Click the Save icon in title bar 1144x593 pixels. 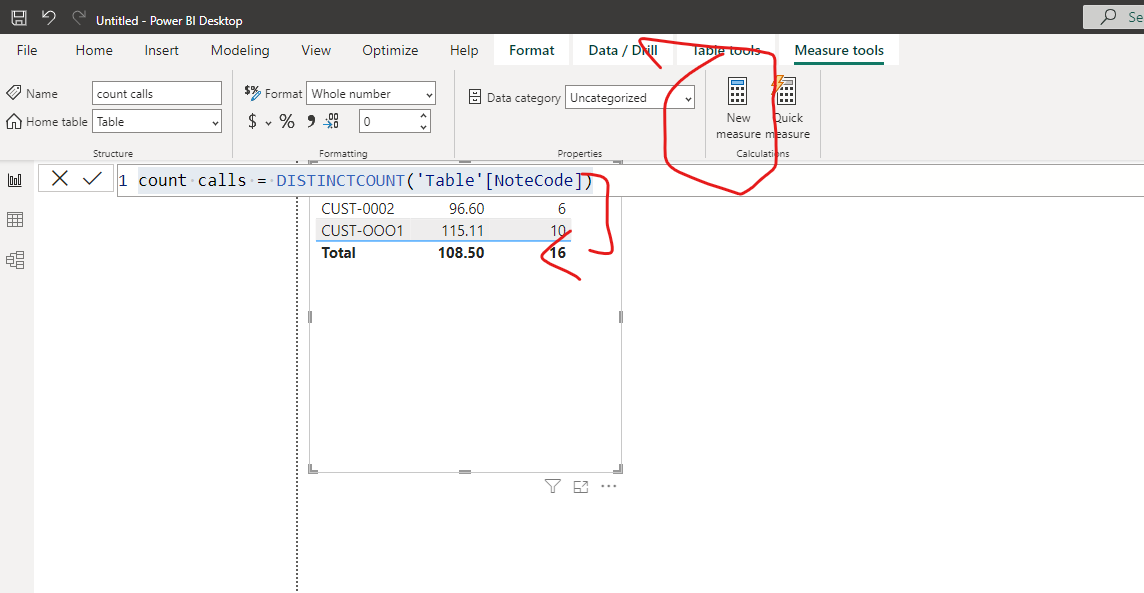19,18
